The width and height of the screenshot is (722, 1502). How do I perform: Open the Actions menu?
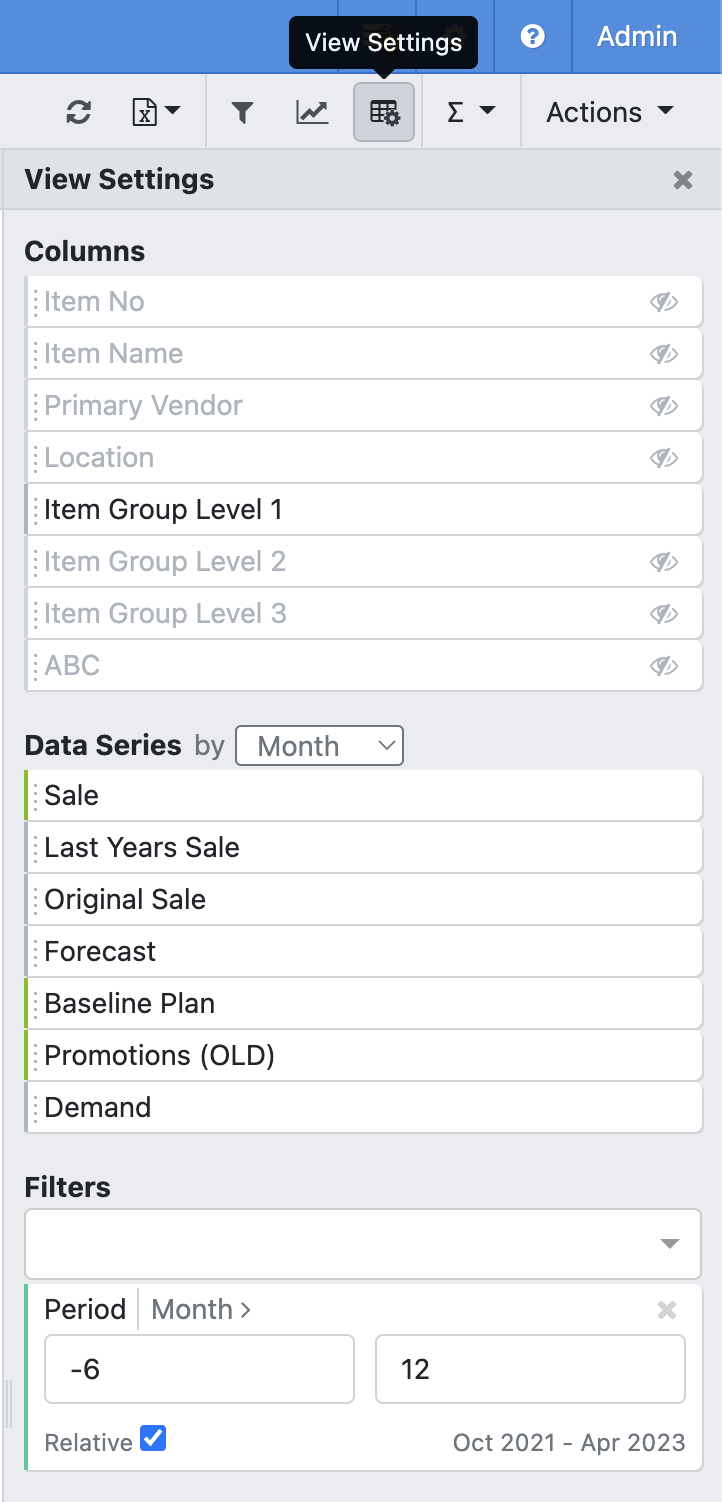609,113
